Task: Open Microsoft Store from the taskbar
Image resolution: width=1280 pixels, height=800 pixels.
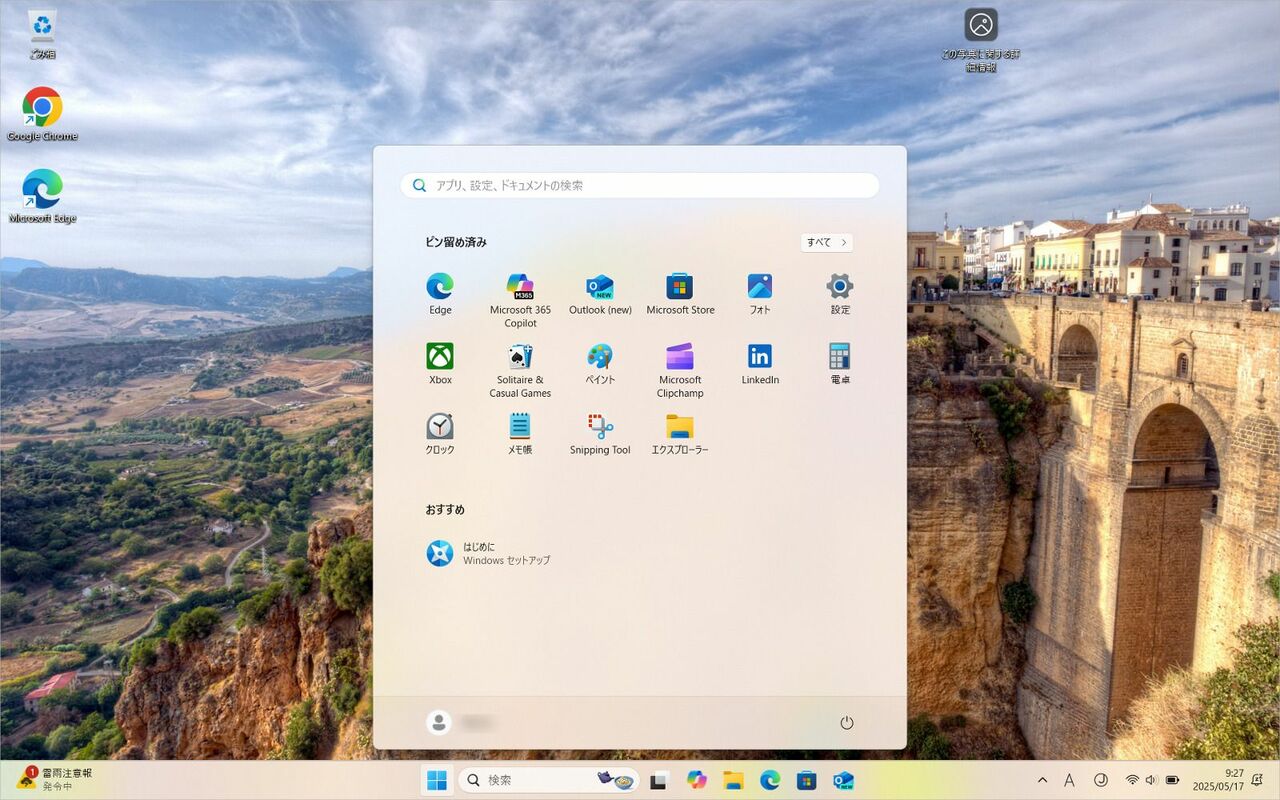Action: tap(806, 780)
